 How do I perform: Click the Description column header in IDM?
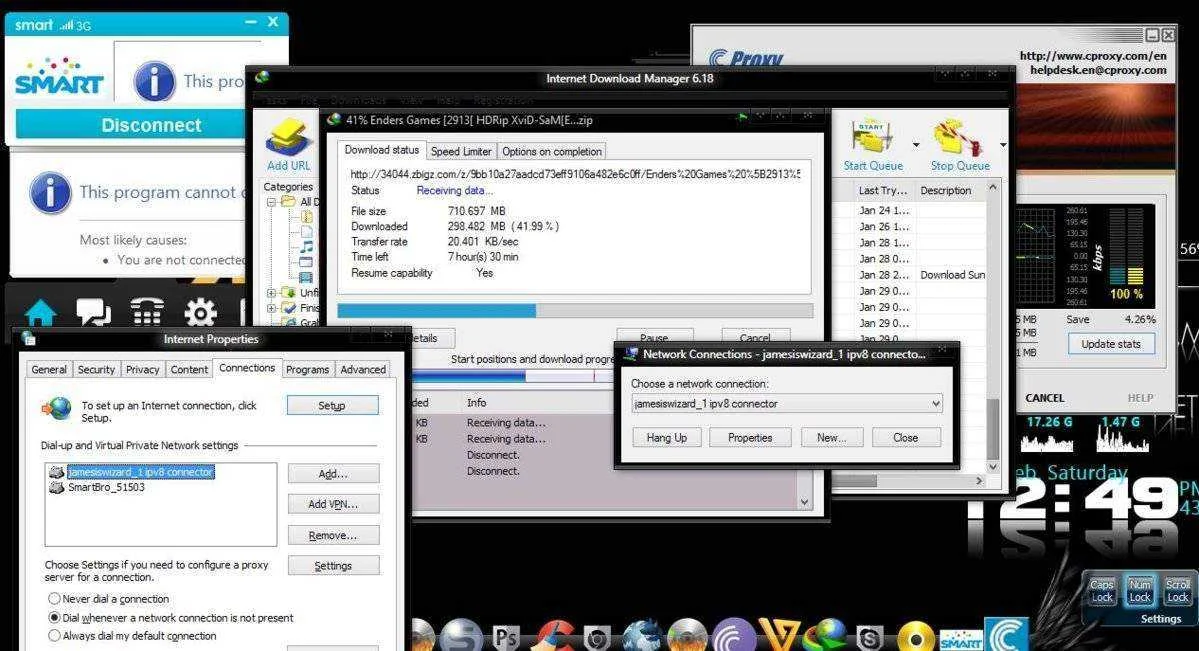click(946, 190)
